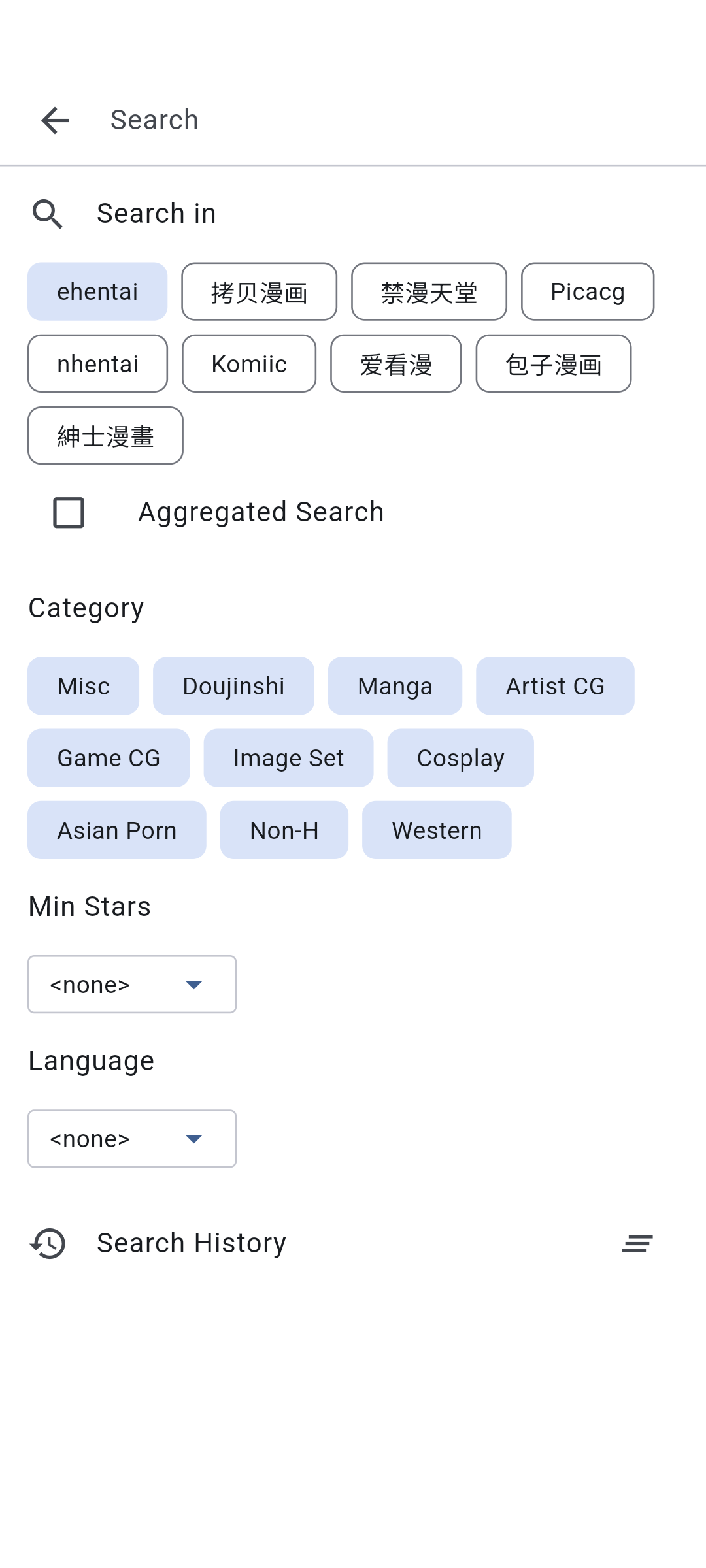Toggle the Artist CG category
The height and width of the screenshot is (1568, 706).
555,686
